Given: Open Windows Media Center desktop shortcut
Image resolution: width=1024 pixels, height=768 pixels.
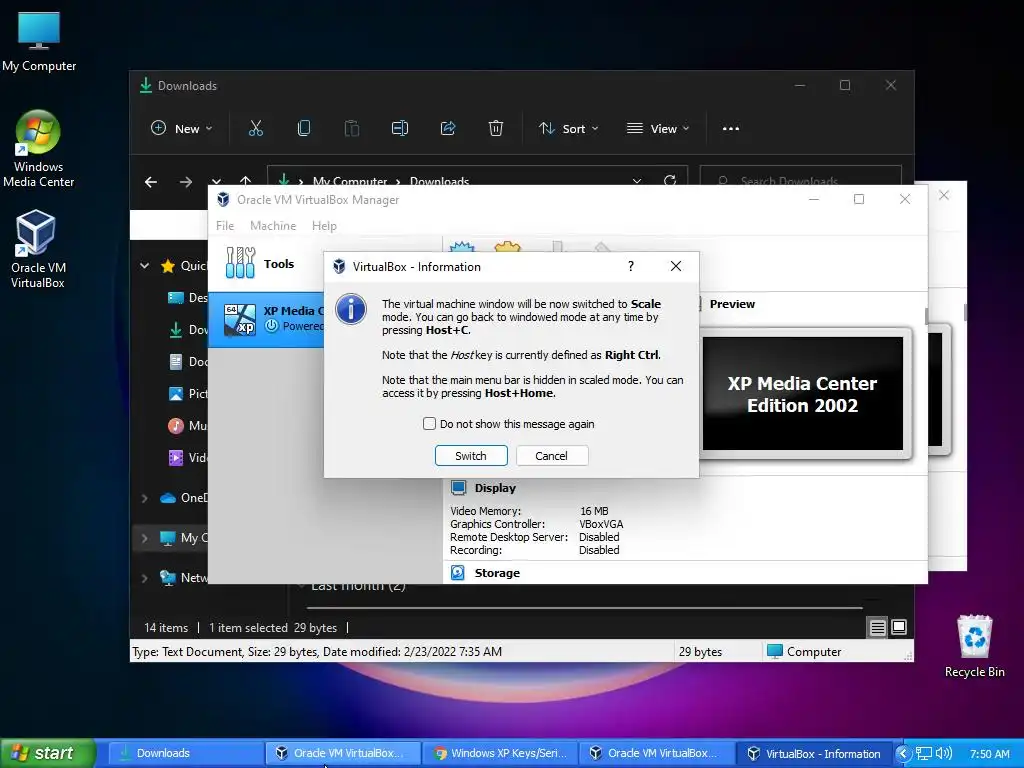Looking at the screenshot, I should [38, 149].
